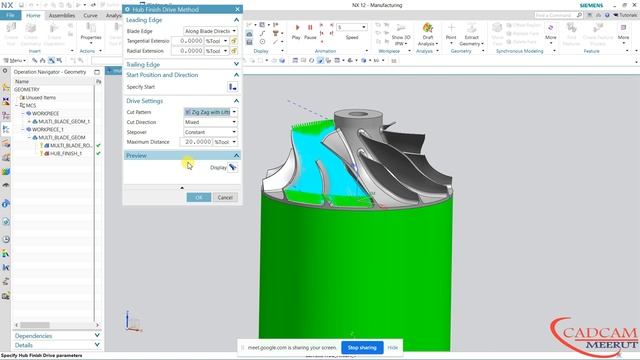Expand the MULTI_BLADE_GEOM_1 tree node

29,122
